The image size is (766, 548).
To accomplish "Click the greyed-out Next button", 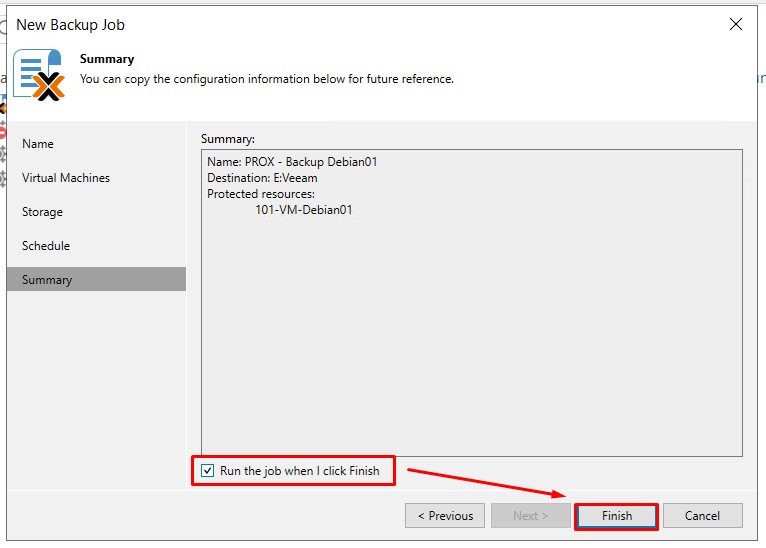I will [530, 516].
